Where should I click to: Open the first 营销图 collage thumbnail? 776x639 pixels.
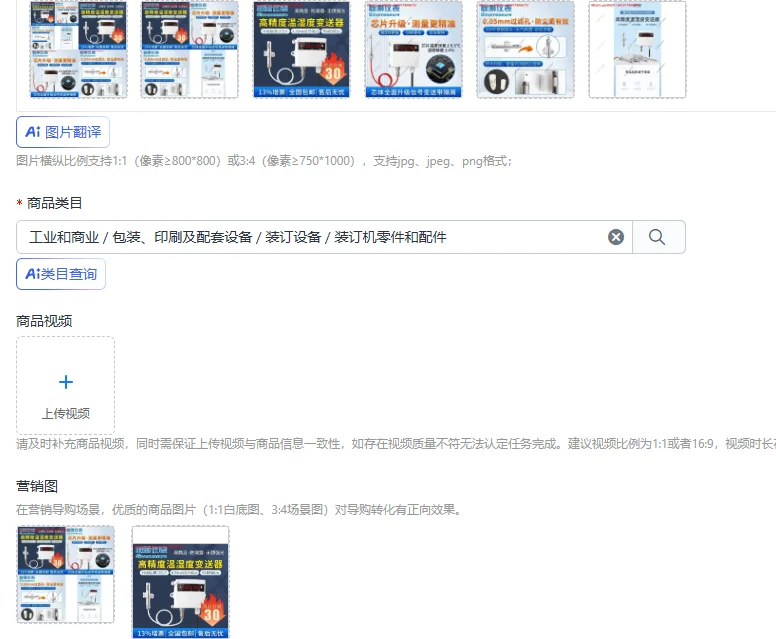[65, 575]
